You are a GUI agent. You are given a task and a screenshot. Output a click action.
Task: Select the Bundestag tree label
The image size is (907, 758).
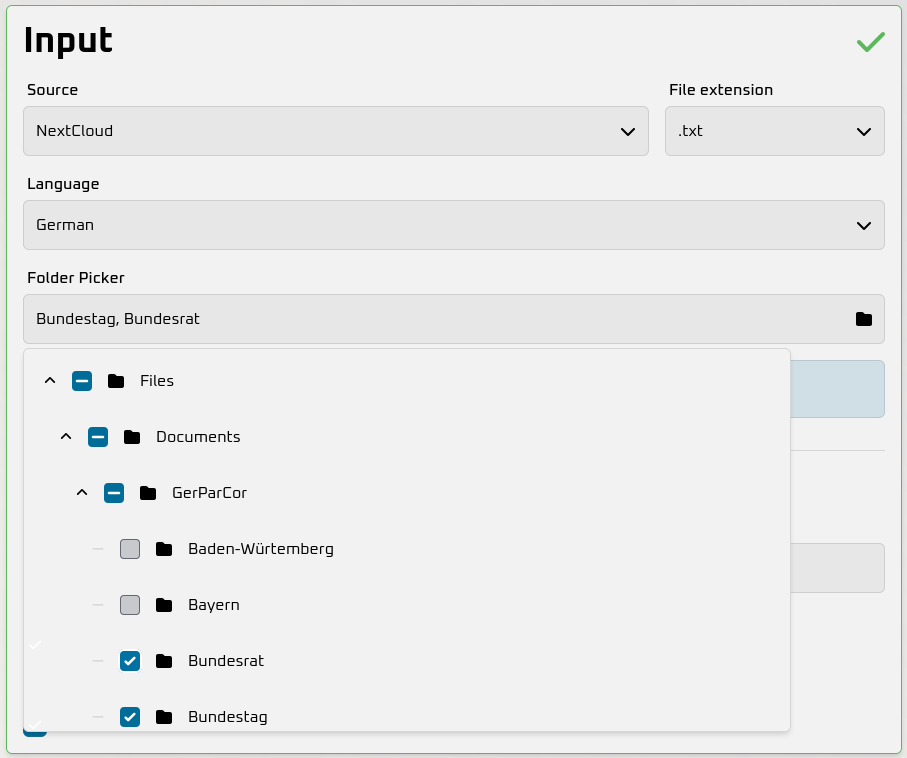click(x=228, y=717)
